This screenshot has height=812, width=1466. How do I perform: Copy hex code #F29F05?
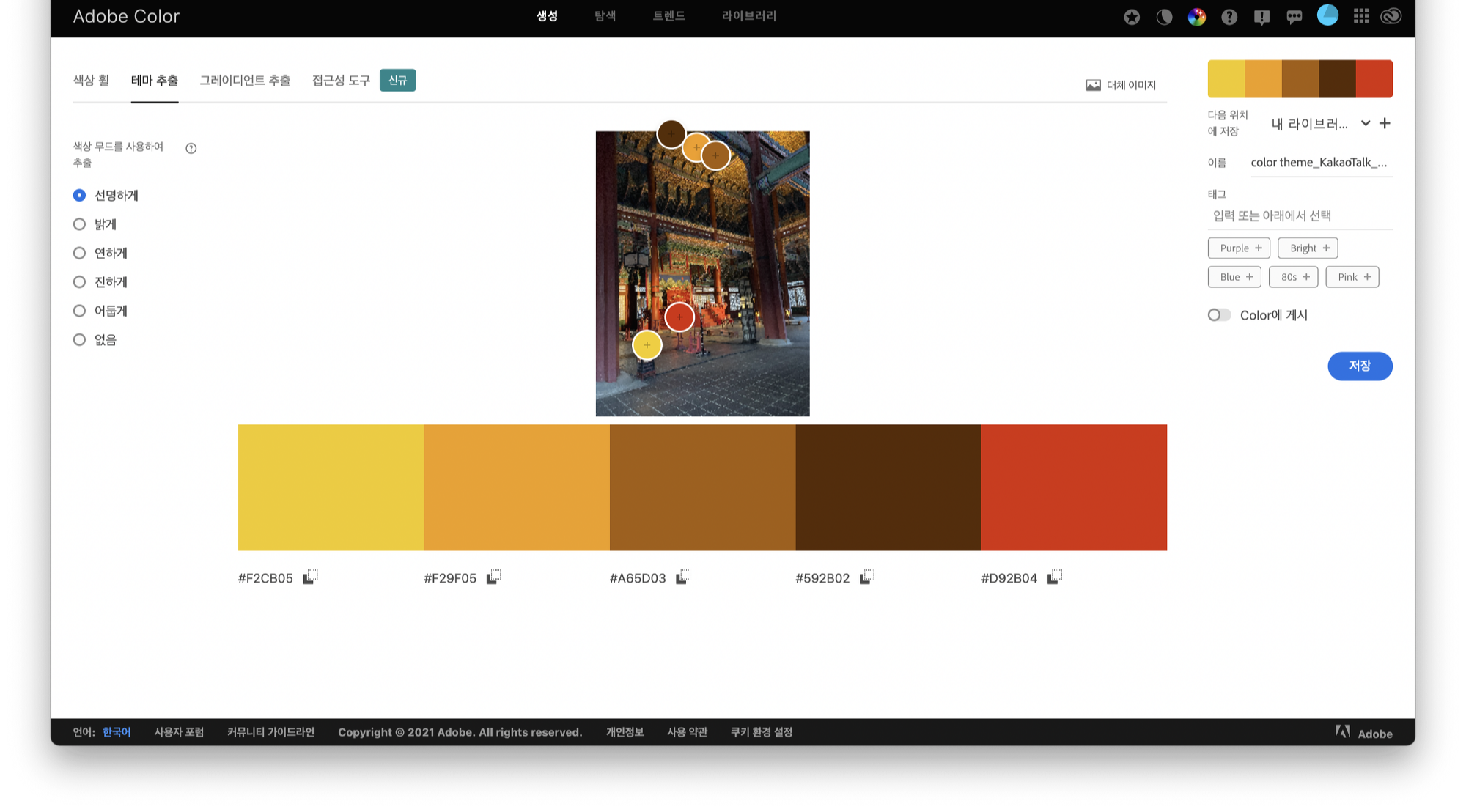[x=494, y=577]
